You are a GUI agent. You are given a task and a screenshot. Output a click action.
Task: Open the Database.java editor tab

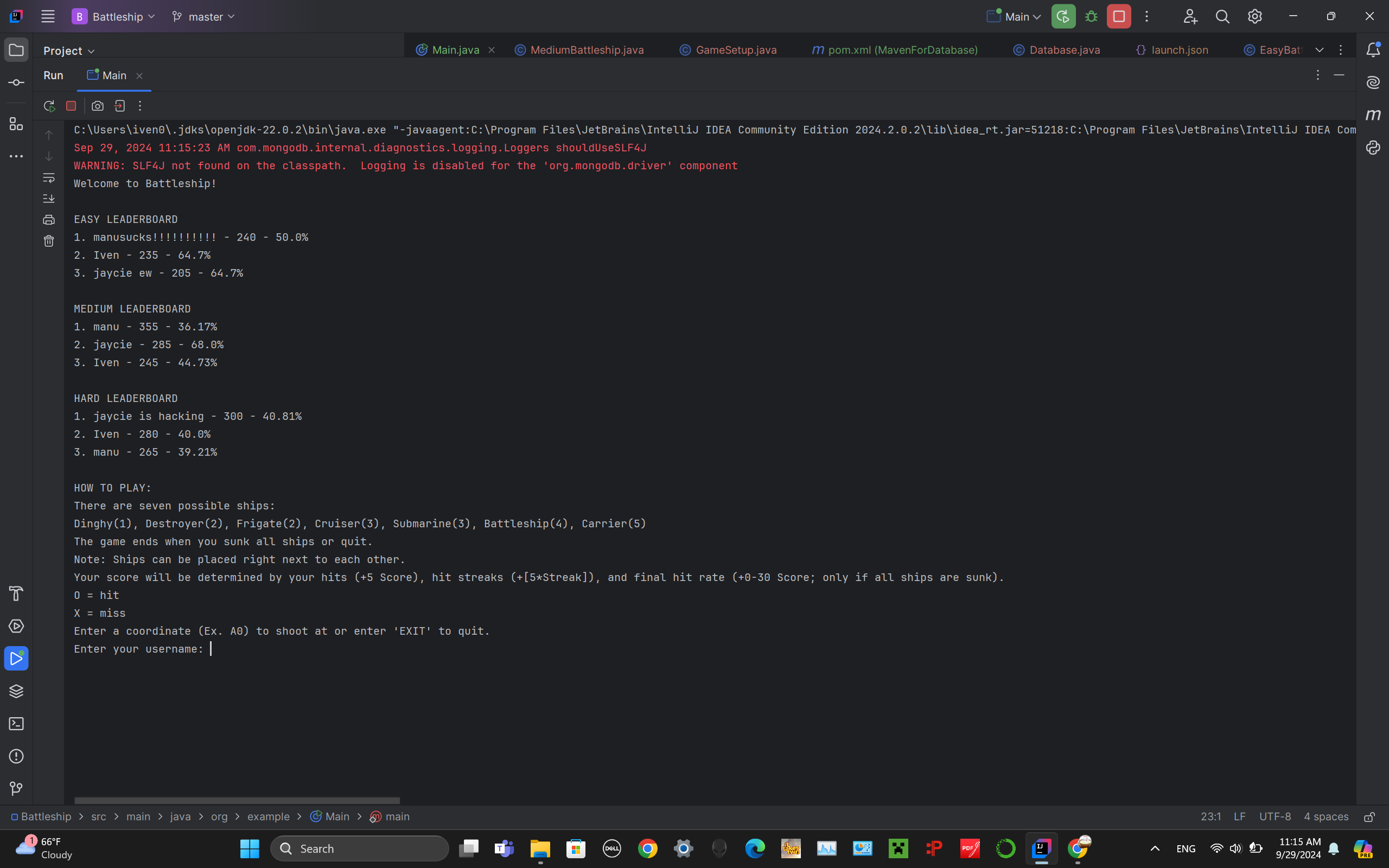[x=1064, y=50]
